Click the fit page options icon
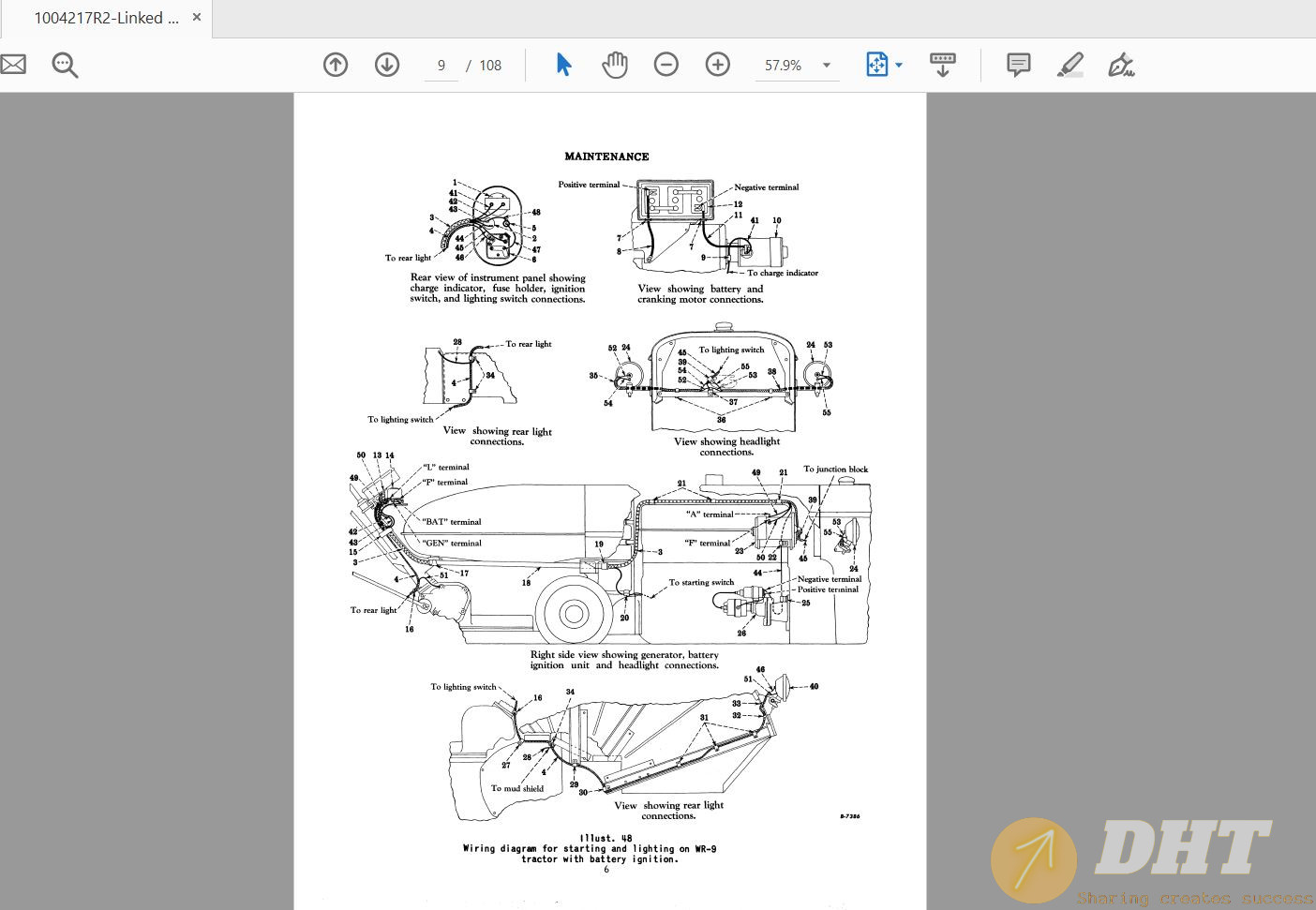Image resolution: width=1316 pixels, height=910 pixels. coord(876,65)
